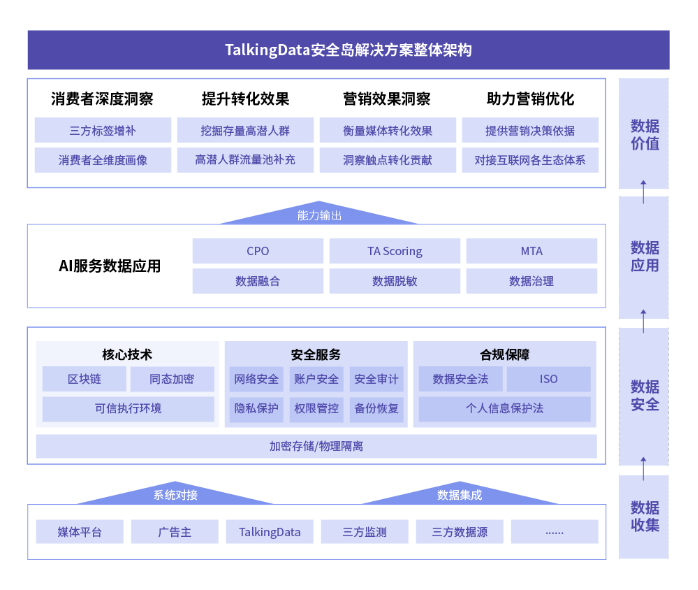Click the 衡量媒体转化效果 box

pos(388,130)
